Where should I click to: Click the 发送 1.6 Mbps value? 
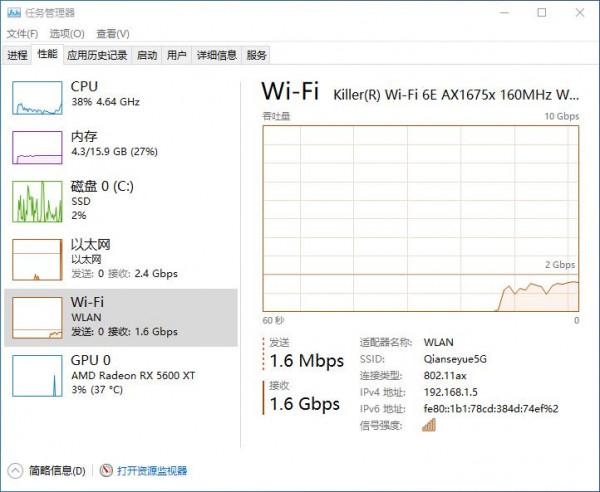[307, 361]
